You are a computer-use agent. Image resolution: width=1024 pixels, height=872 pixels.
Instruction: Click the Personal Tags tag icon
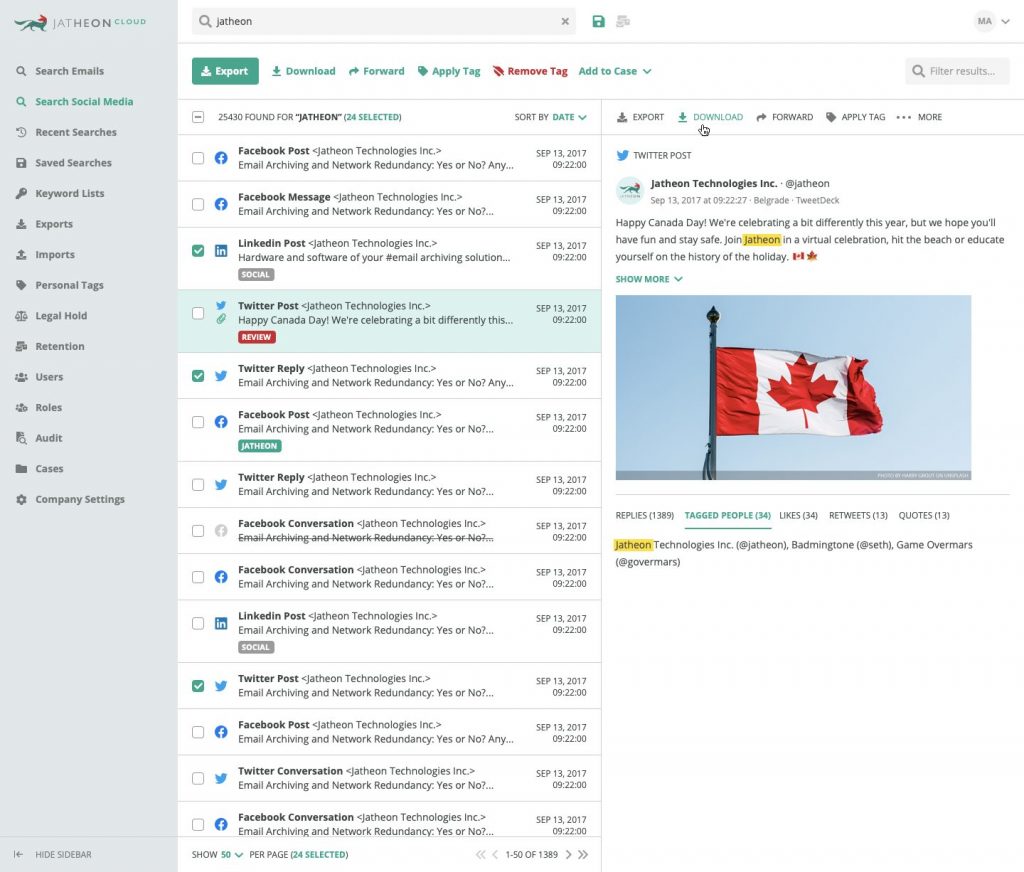pyautogui.click(x=22, y=285)
